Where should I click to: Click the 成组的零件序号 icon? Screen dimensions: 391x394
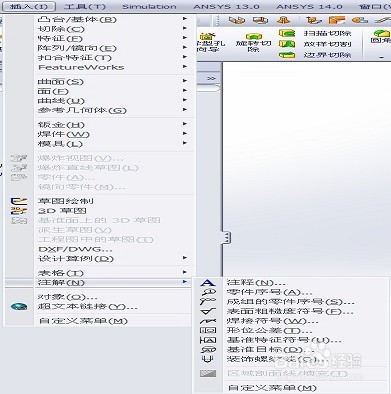pyautogui.click(x=208, y=302)
